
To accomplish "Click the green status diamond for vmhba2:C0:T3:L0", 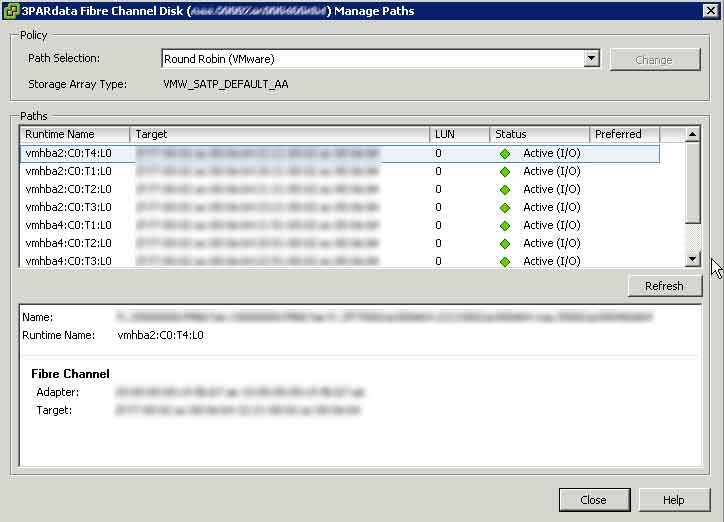I will tap(505, 208).
